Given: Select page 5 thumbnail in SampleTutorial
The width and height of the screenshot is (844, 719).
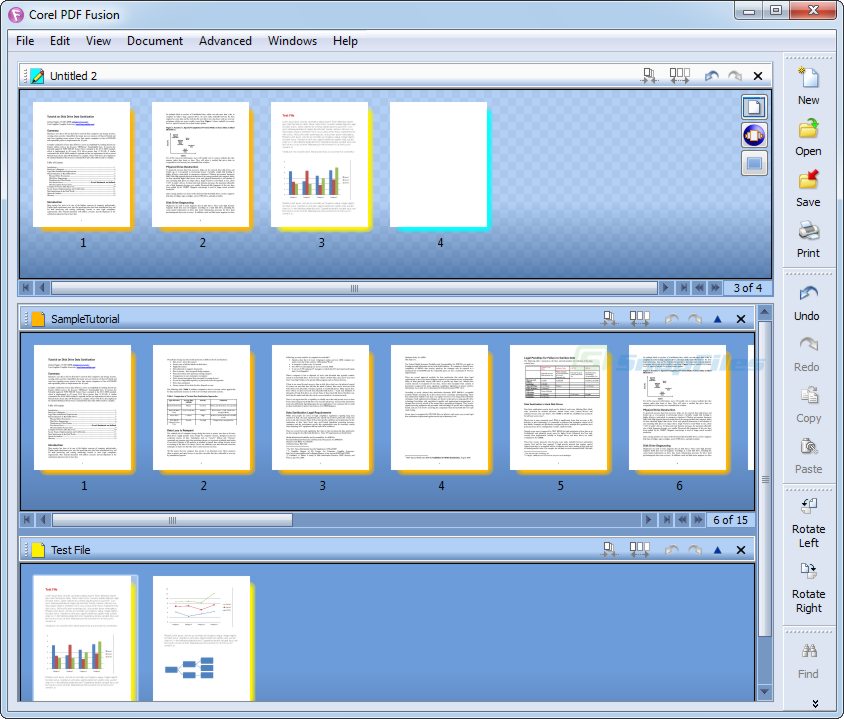Looking at the screenshot, I should coord(560,408).
